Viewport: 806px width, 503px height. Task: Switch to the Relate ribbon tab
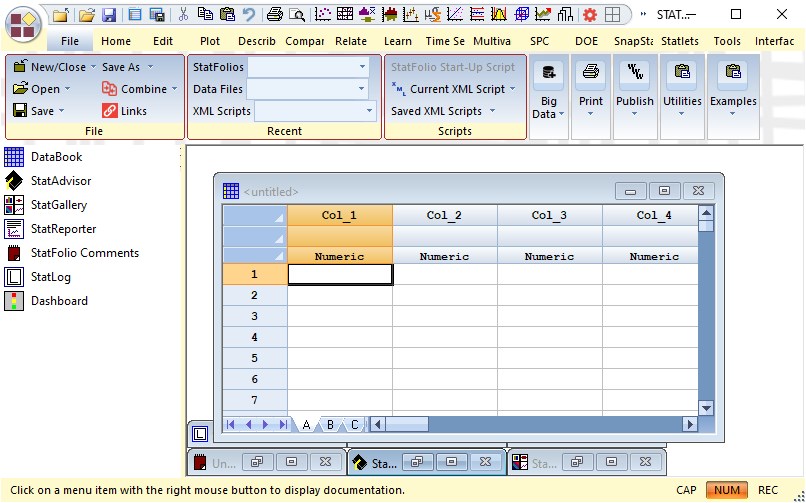[351, 41]
